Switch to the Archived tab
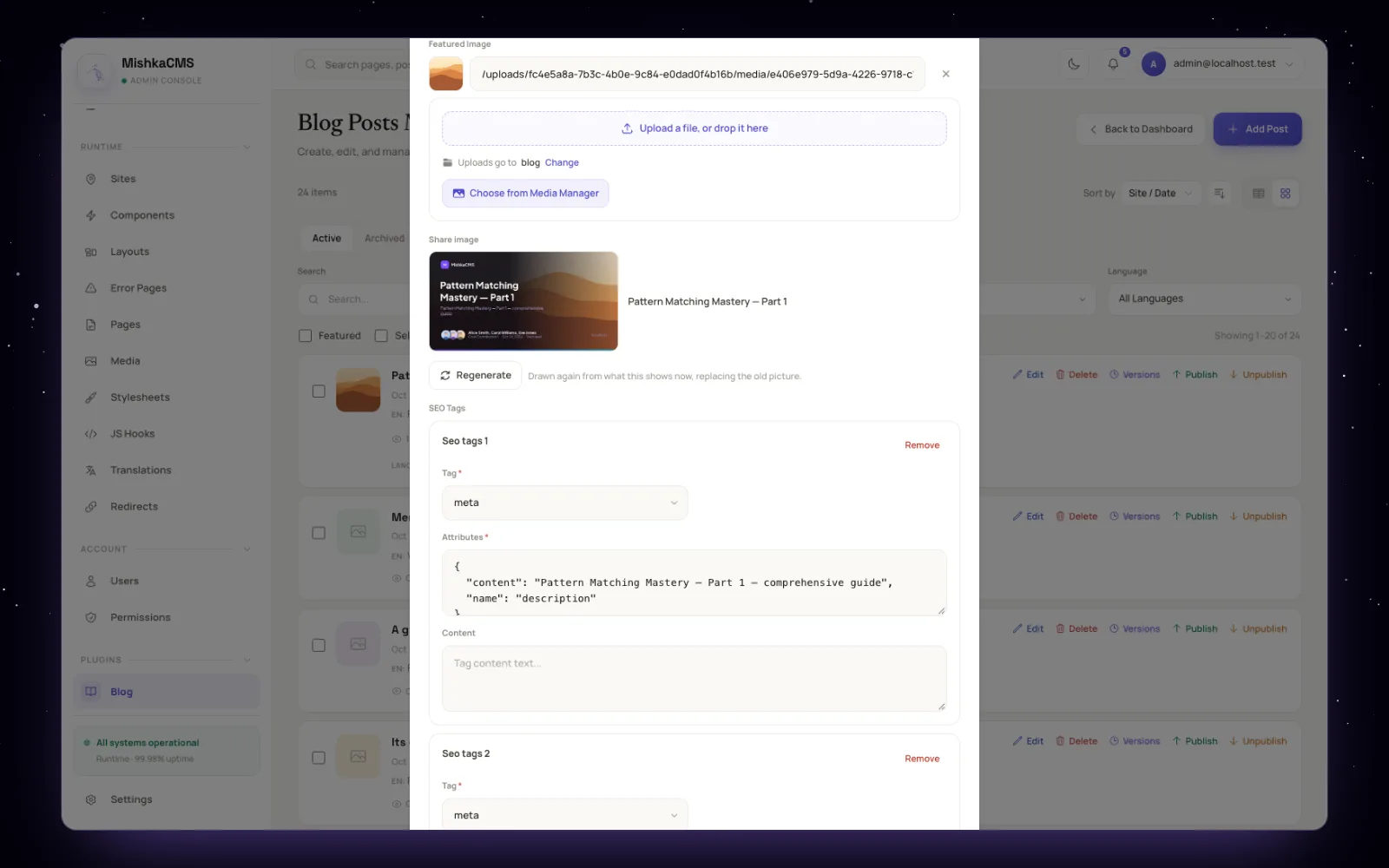 tap(384, 239)
